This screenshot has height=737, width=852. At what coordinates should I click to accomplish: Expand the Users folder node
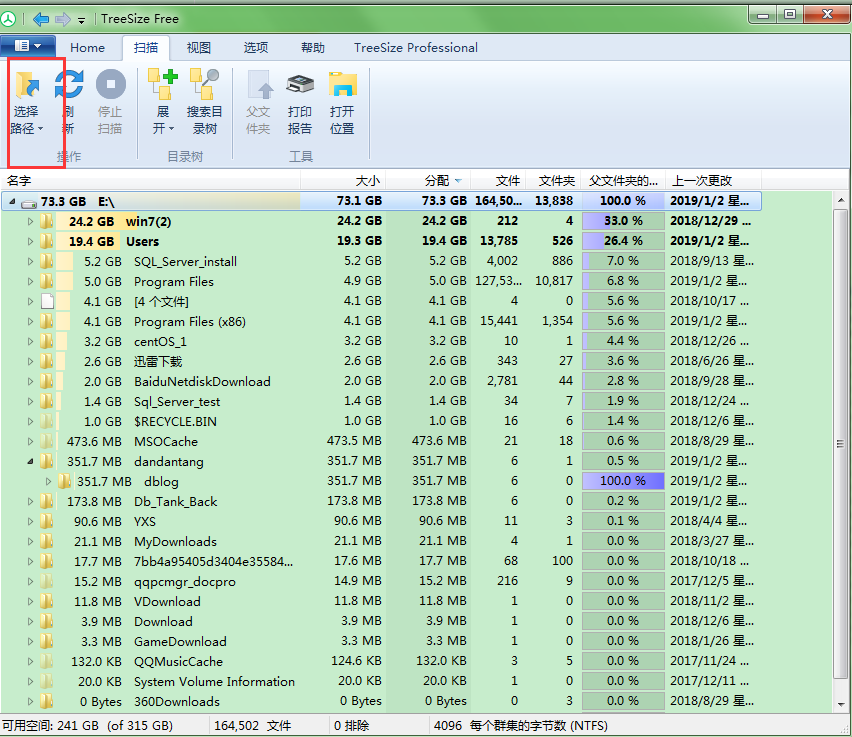pyautogui.click(x=30, y=241)
